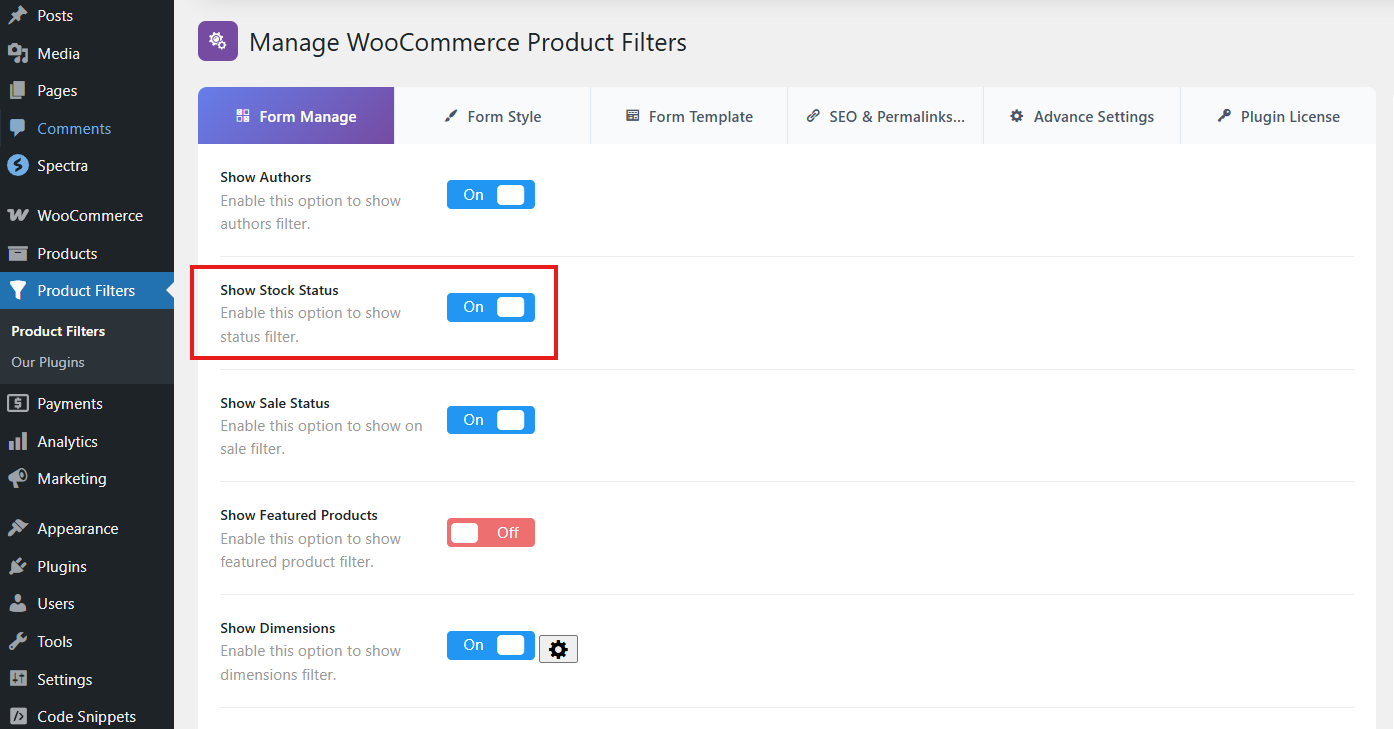Click the Advance Settings cog icon
The height and width of the screenshot is (729, 1394).
click(x=1017, y=116)
